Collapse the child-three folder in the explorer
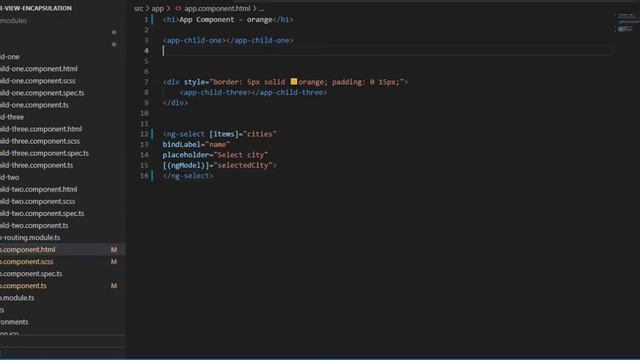640x360 pixels. pos(12,117)
